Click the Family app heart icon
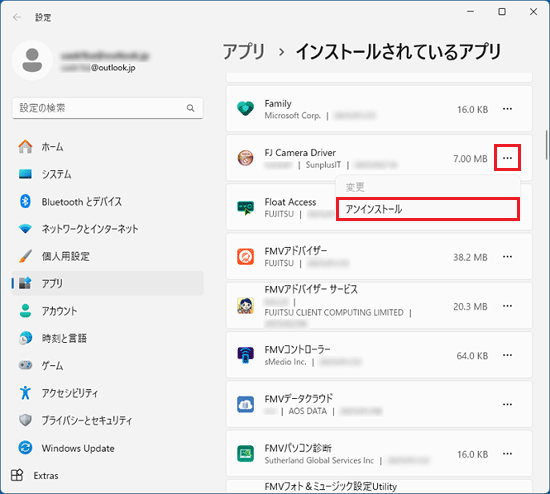Screen dimensions: 550x494 point(245,109)
